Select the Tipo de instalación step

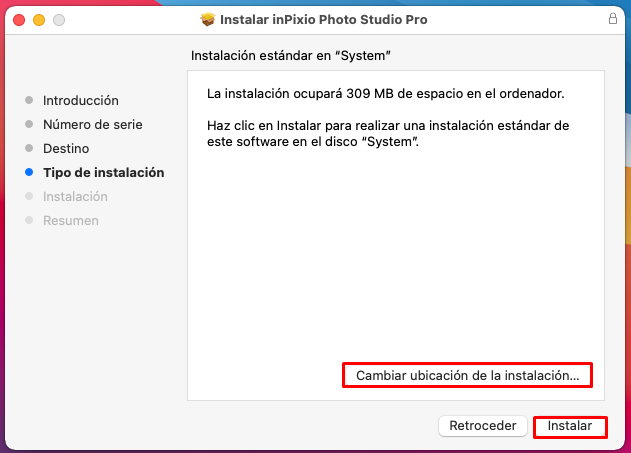coord(104,173)
